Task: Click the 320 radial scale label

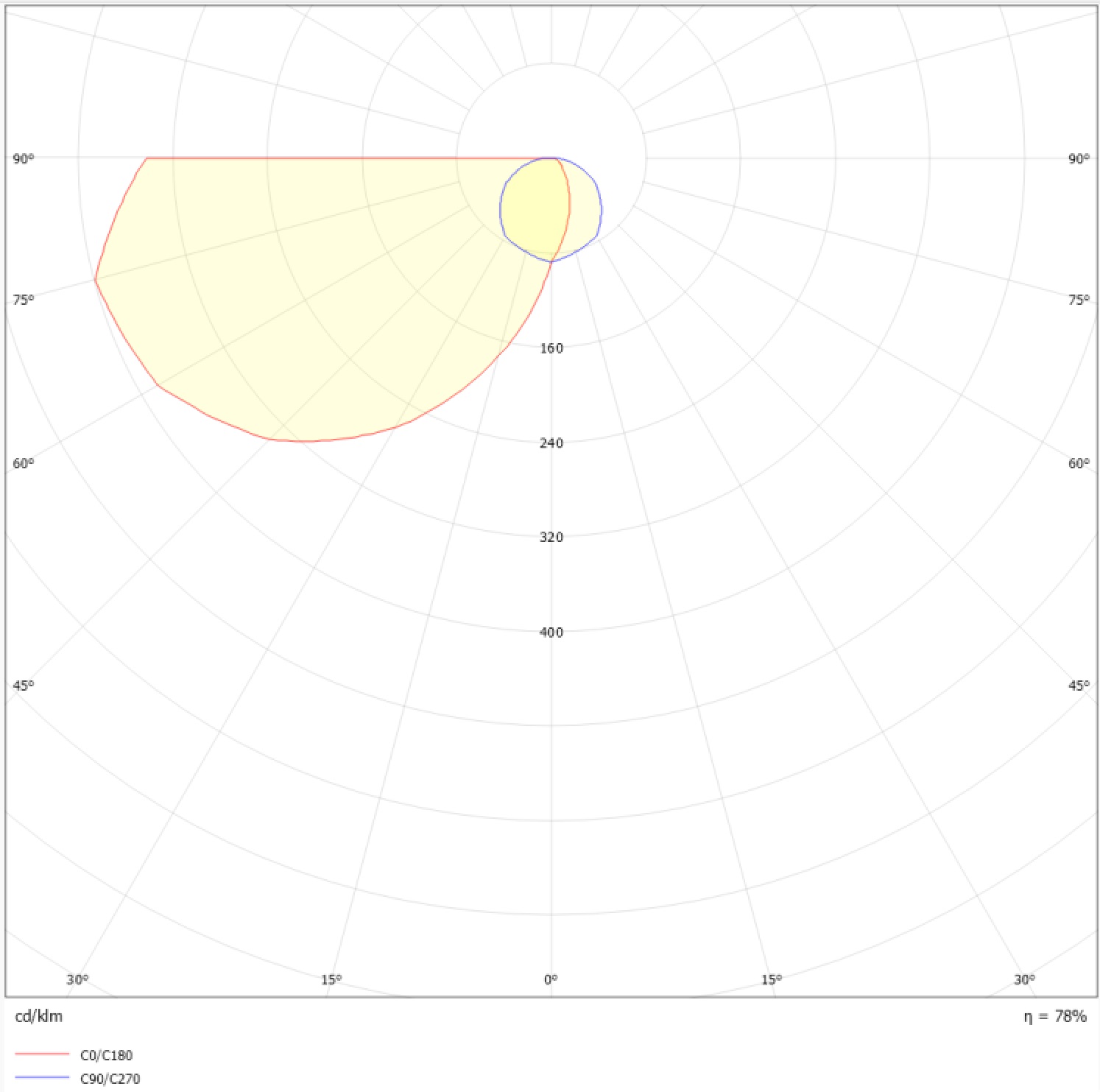Action: pyautogui.click(x=551, y=537)
